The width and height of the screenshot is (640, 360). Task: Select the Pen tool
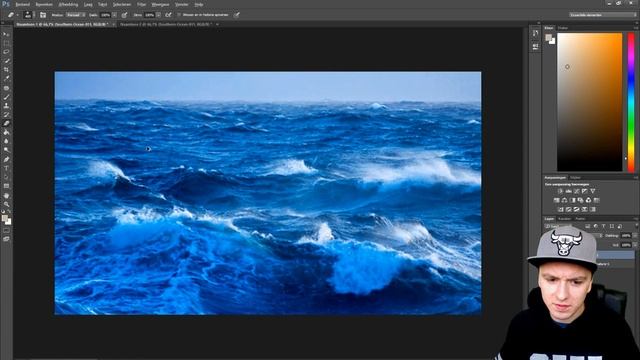pyautogui.click(x=6, y=159)
